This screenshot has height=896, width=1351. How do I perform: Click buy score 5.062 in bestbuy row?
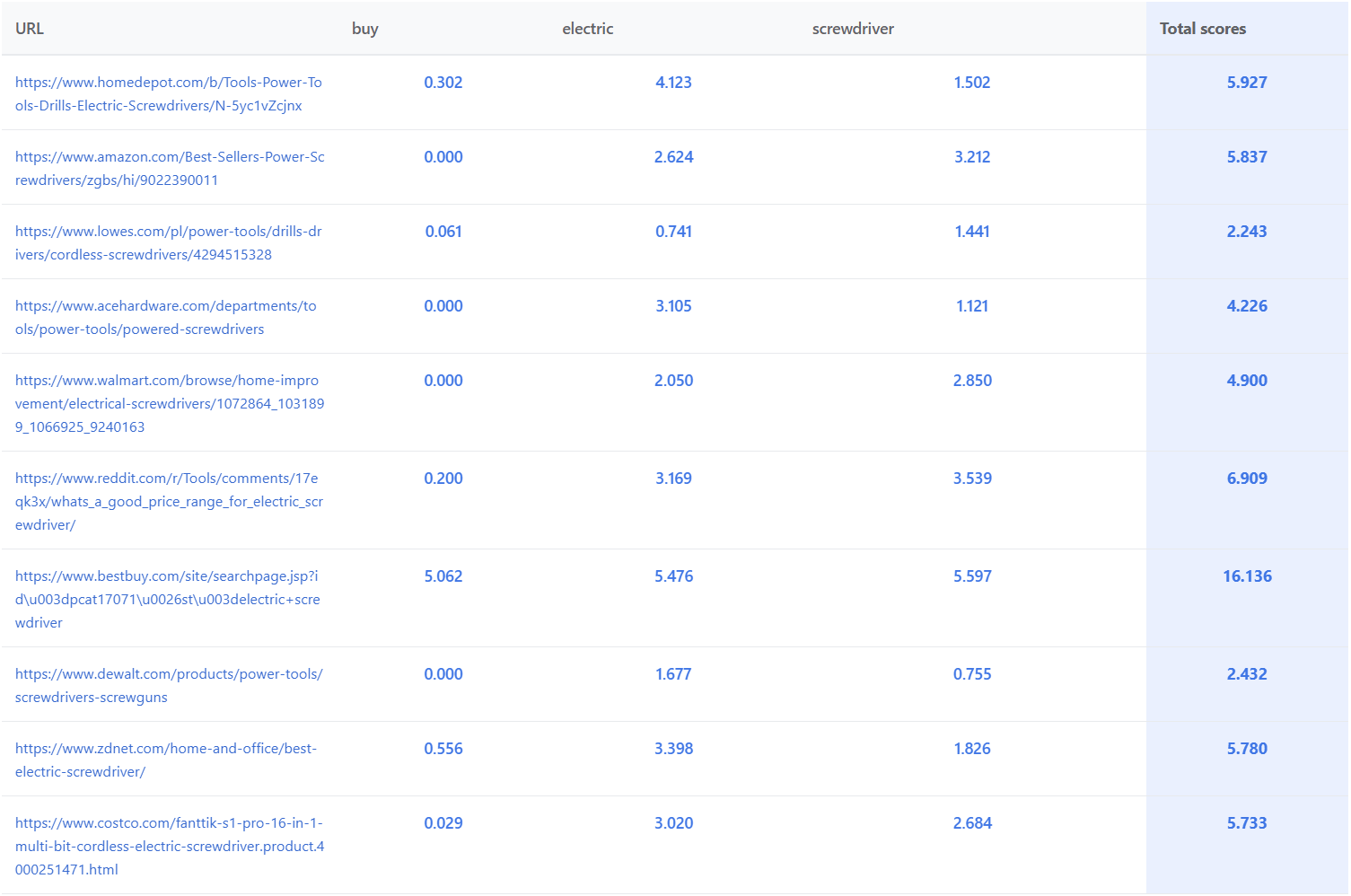[x=443, y=576]
